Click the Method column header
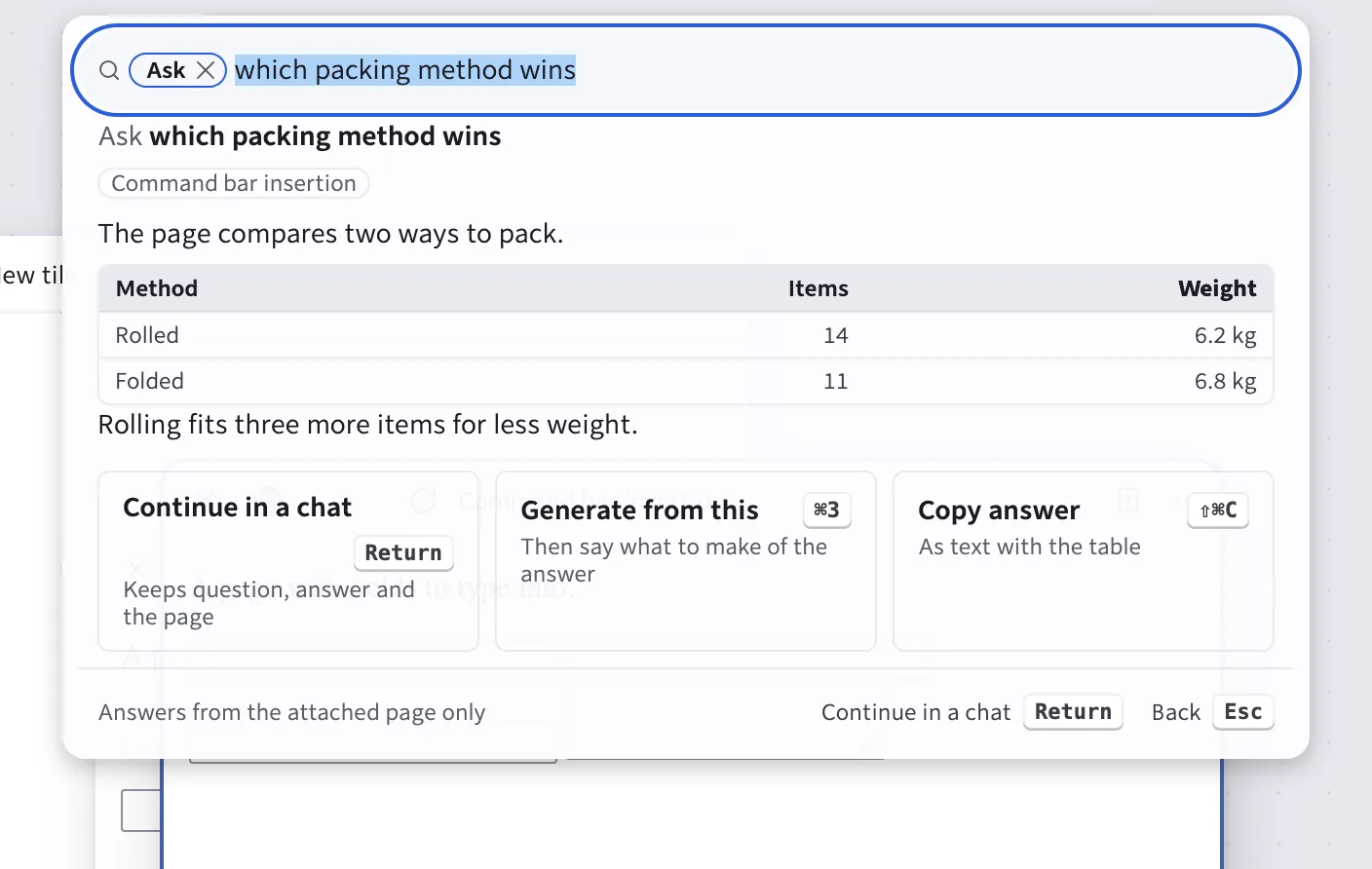 pyautogui.click(x=157, y=288)
